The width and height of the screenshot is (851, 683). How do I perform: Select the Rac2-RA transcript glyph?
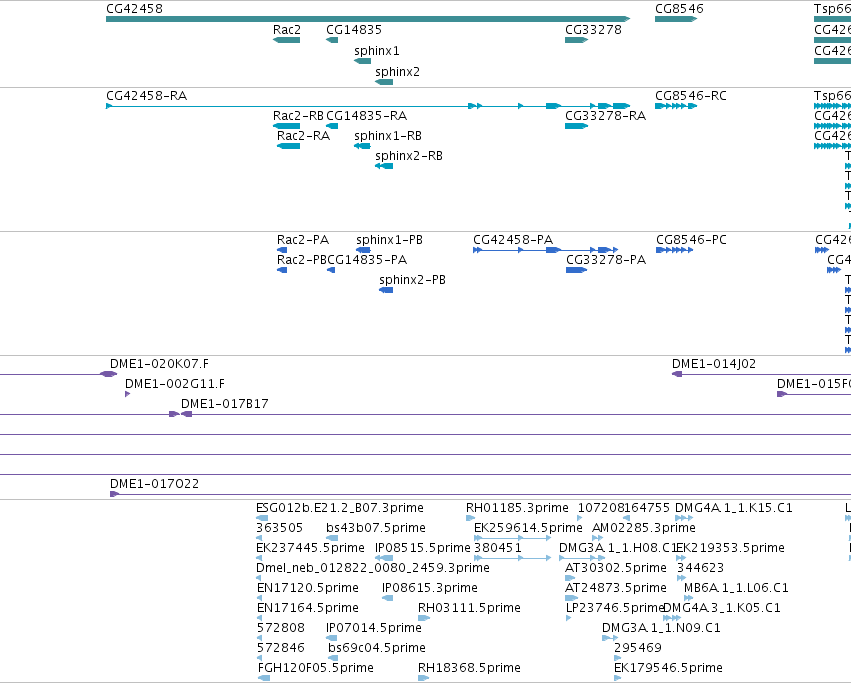pyautogui.click(x=288, y=146)
